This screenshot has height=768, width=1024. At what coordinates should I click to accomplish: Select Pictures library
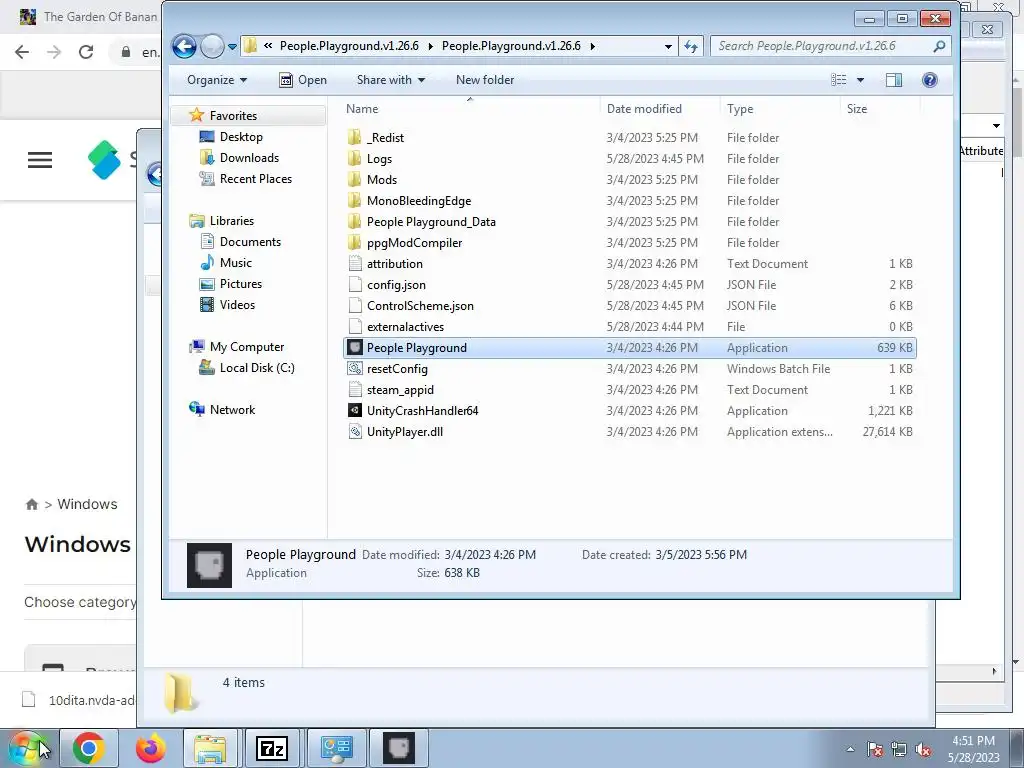click(240, 283)
